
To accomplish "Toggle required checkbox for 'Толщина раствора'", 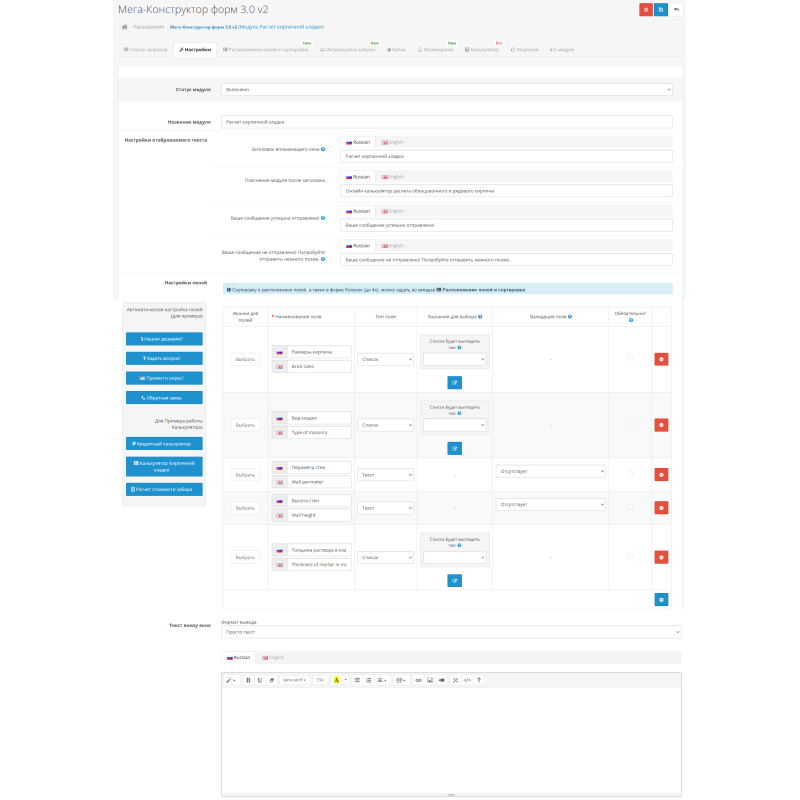I will 631,556.
